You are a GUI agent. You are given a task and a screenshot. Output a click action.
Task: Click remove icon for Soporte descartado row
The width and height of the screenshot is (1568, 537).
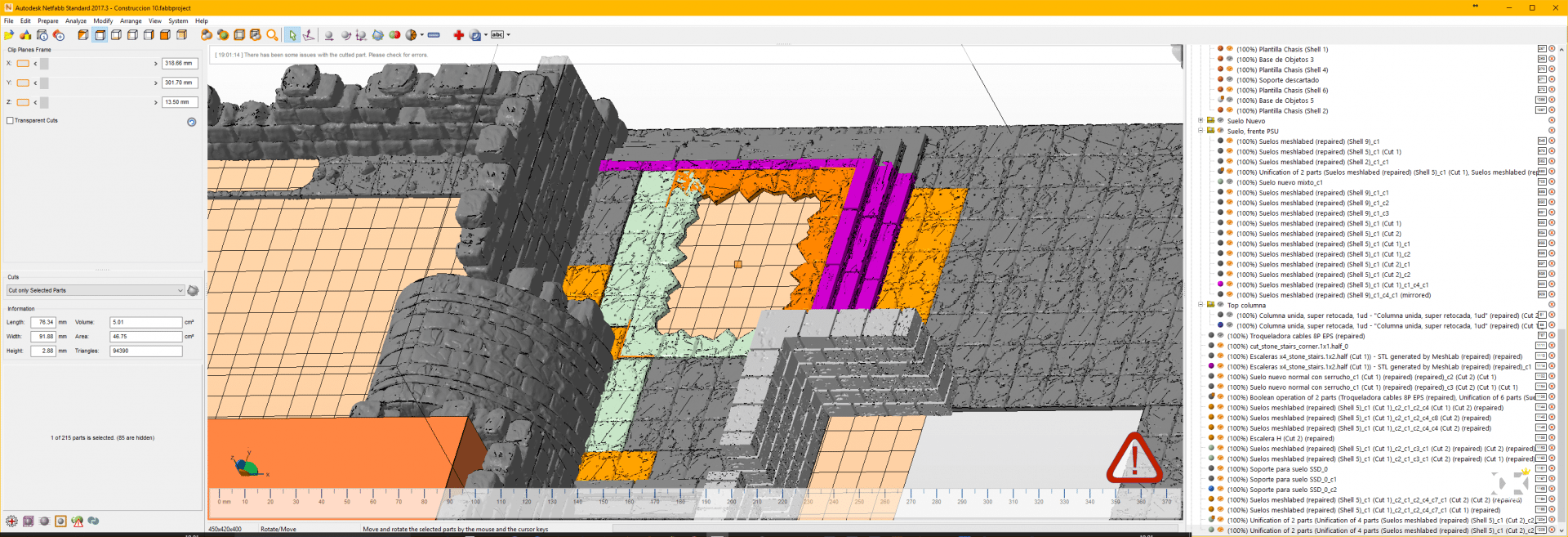[x=1552, y=80]
